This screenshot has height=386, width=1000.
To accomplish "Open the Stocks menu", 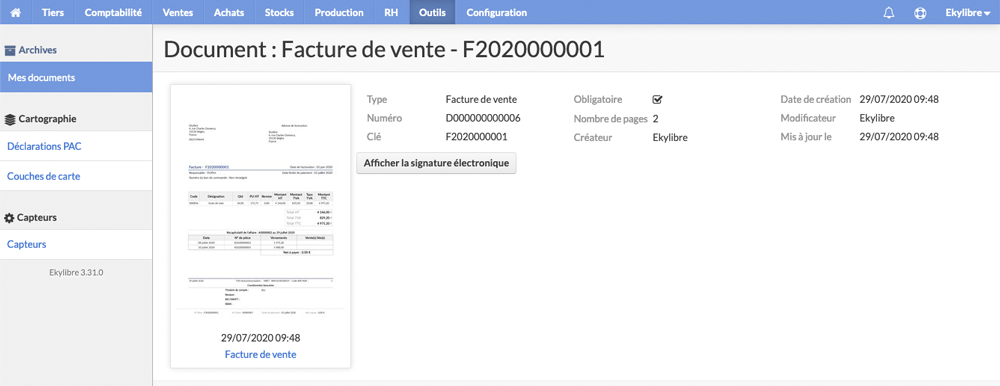I will [x=279, y=12].
